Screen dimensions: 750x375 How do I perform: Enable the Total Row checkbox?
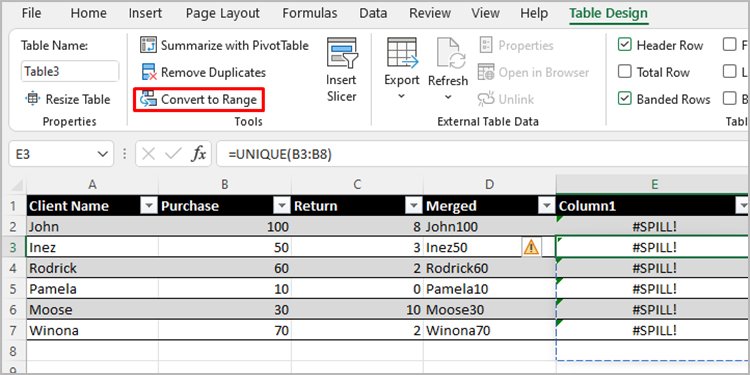pos(624,72)
